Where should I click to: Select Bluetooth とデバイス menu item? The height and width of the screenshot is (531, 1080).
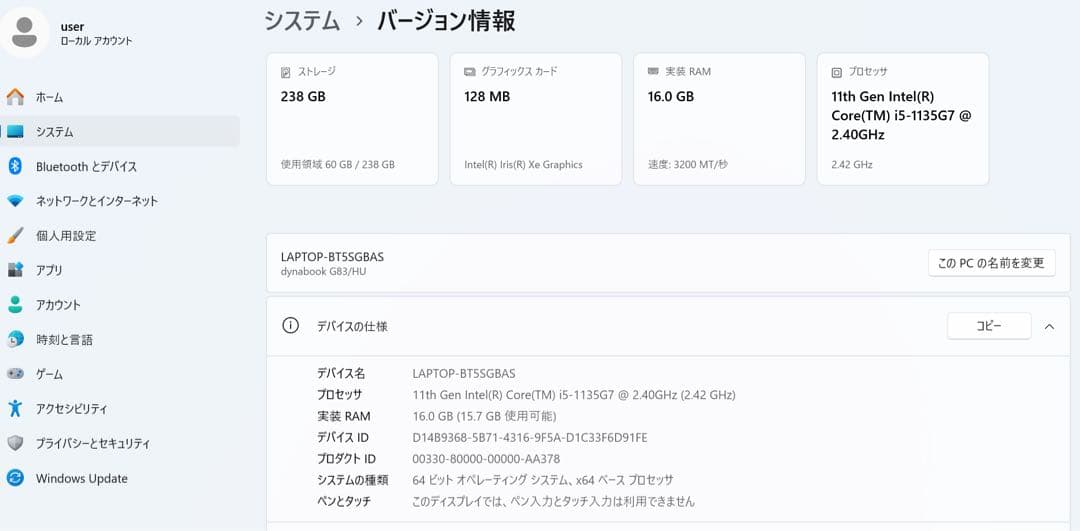coord(120,166)
